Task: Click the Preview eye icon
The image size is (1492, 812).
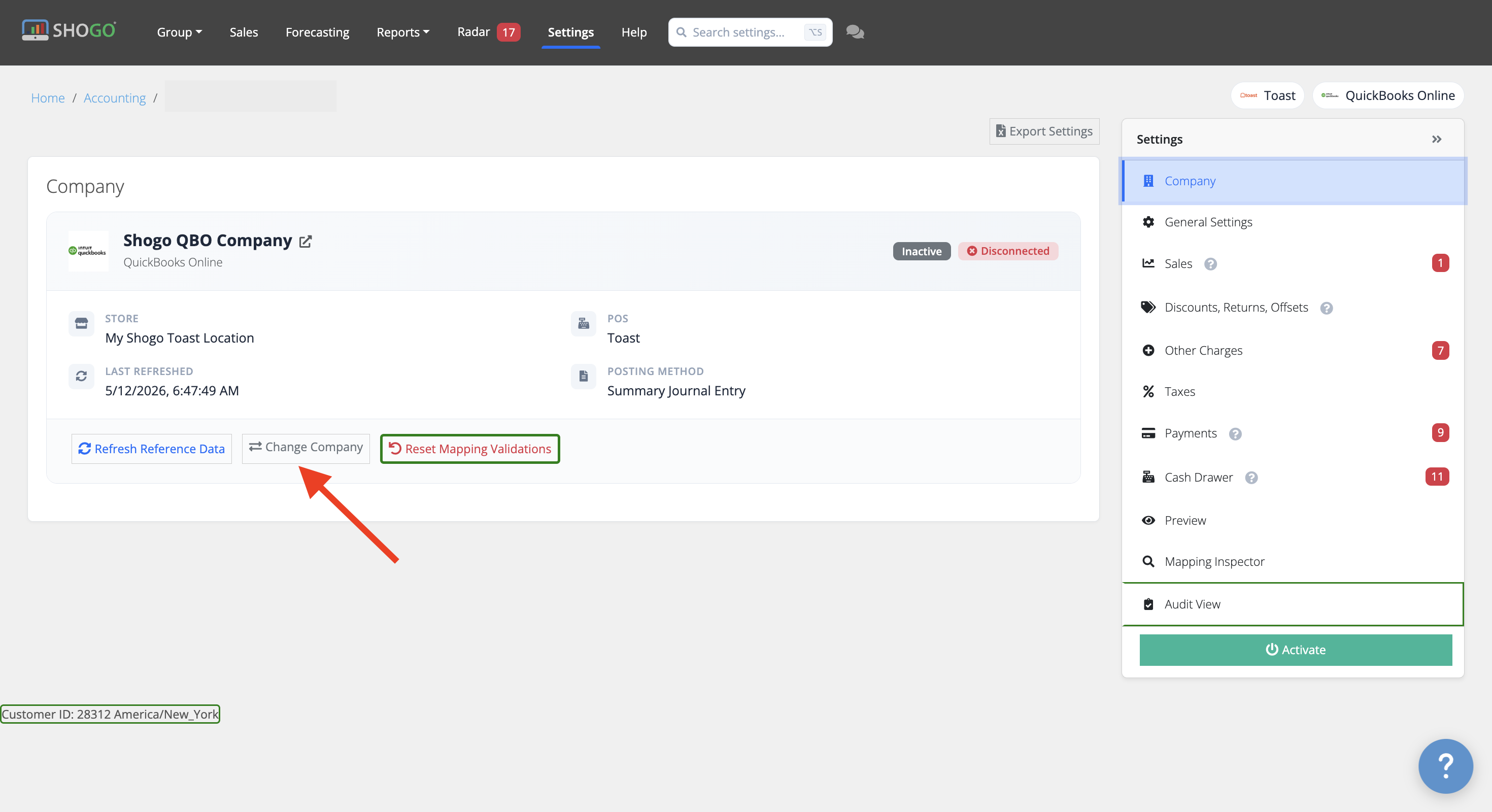Action: pyautogui.click(x=1148, y=520)
